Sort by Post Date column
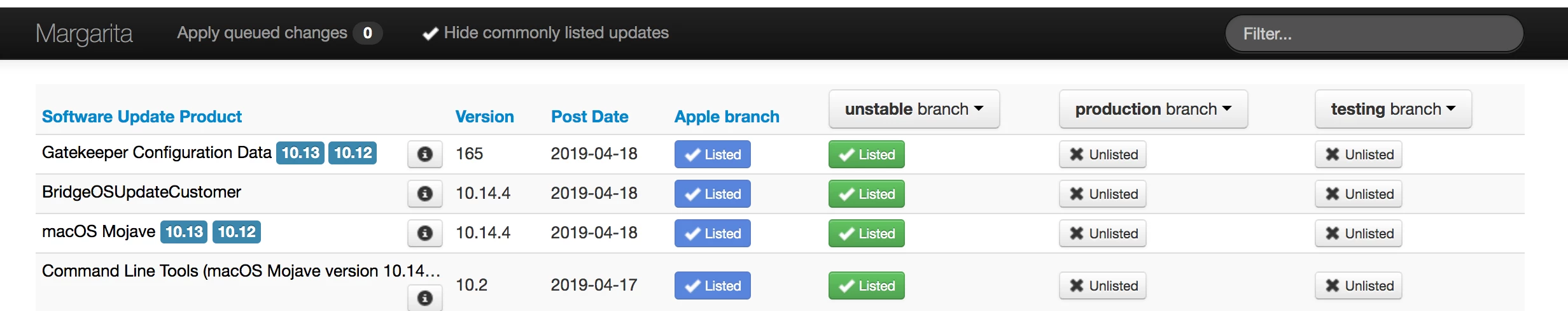This screenshot has width=1568, height=311. [589, 117]
